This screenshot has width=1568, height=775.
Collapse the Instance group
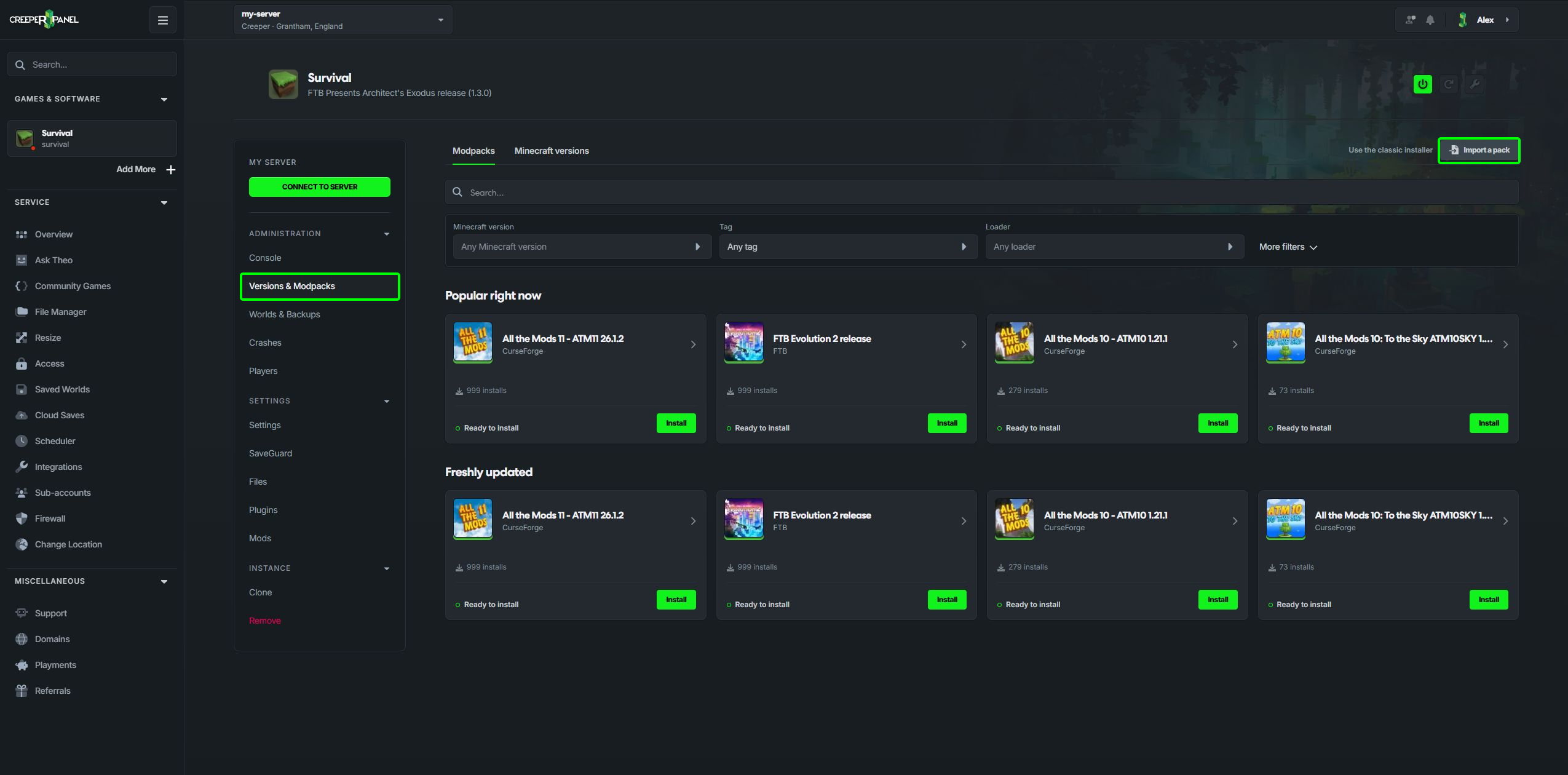click(x=387, y=568)
